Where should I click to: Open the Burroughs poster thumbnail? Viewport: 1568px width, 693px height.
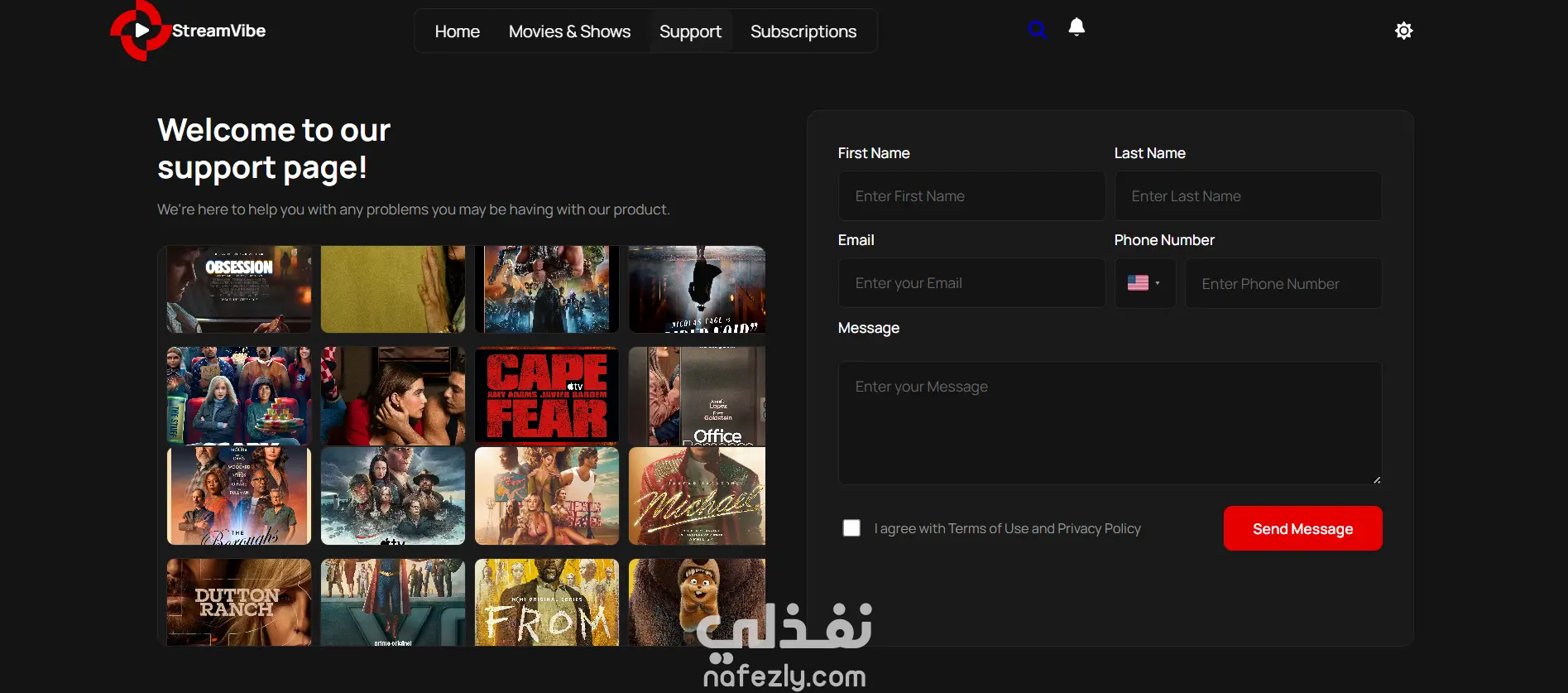(239, 496)
